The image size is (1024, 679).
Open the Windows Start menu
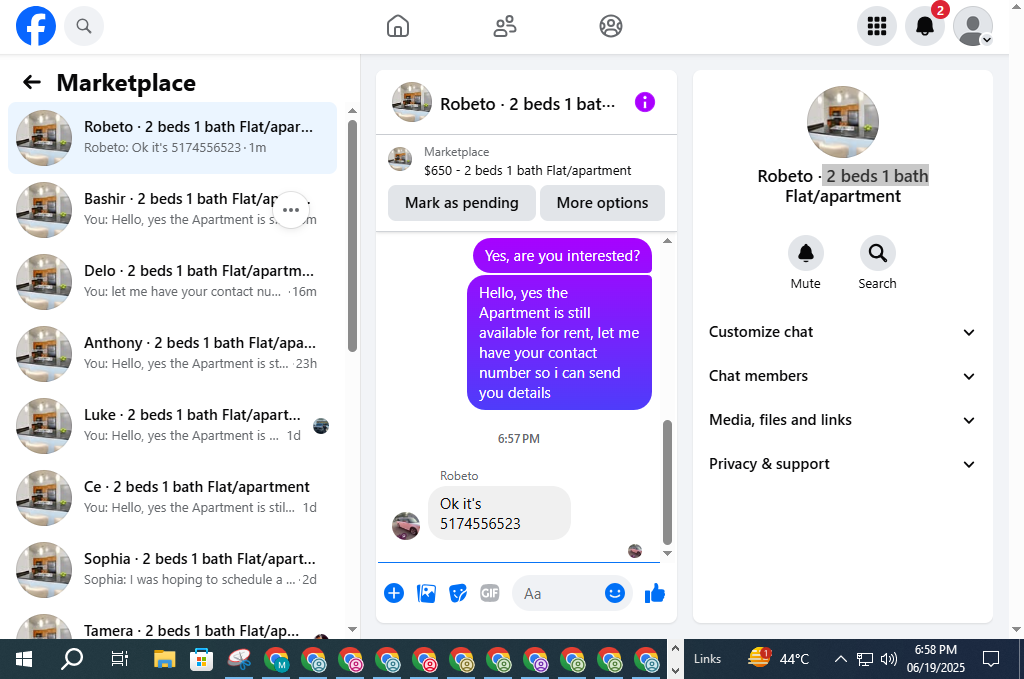[x=24, y=659]
